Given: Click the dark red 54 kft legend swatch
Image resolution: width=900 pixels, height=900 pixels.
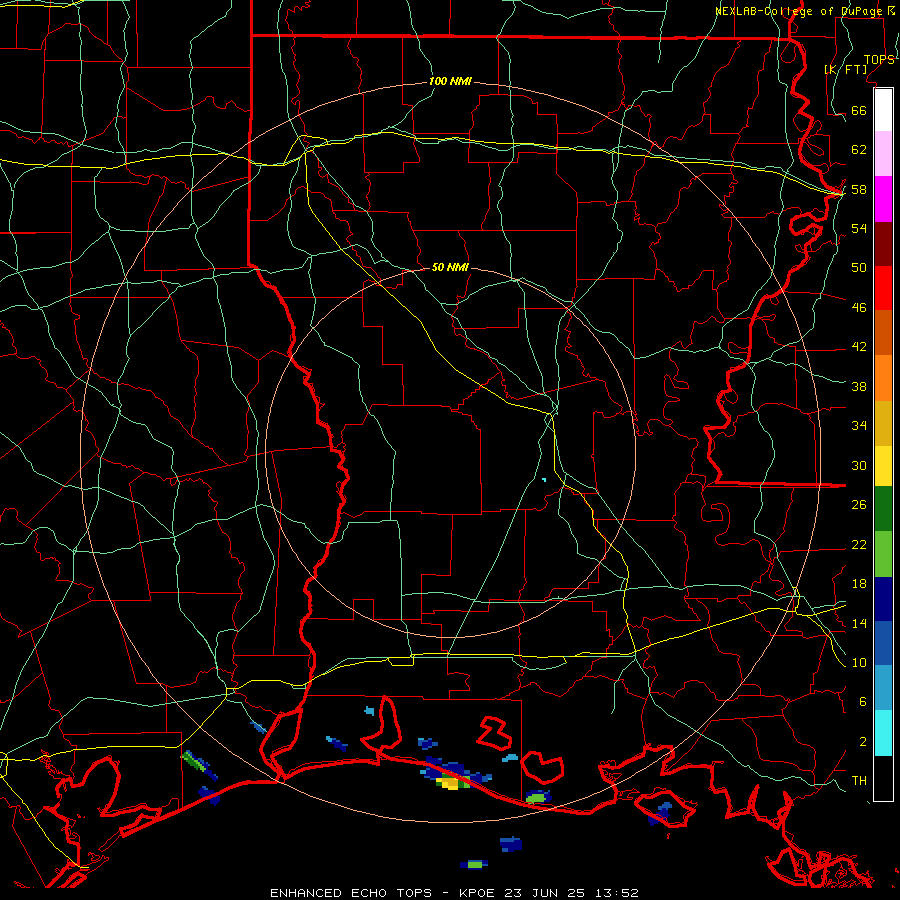Looking at the screenshot, I should pos(883,244).
